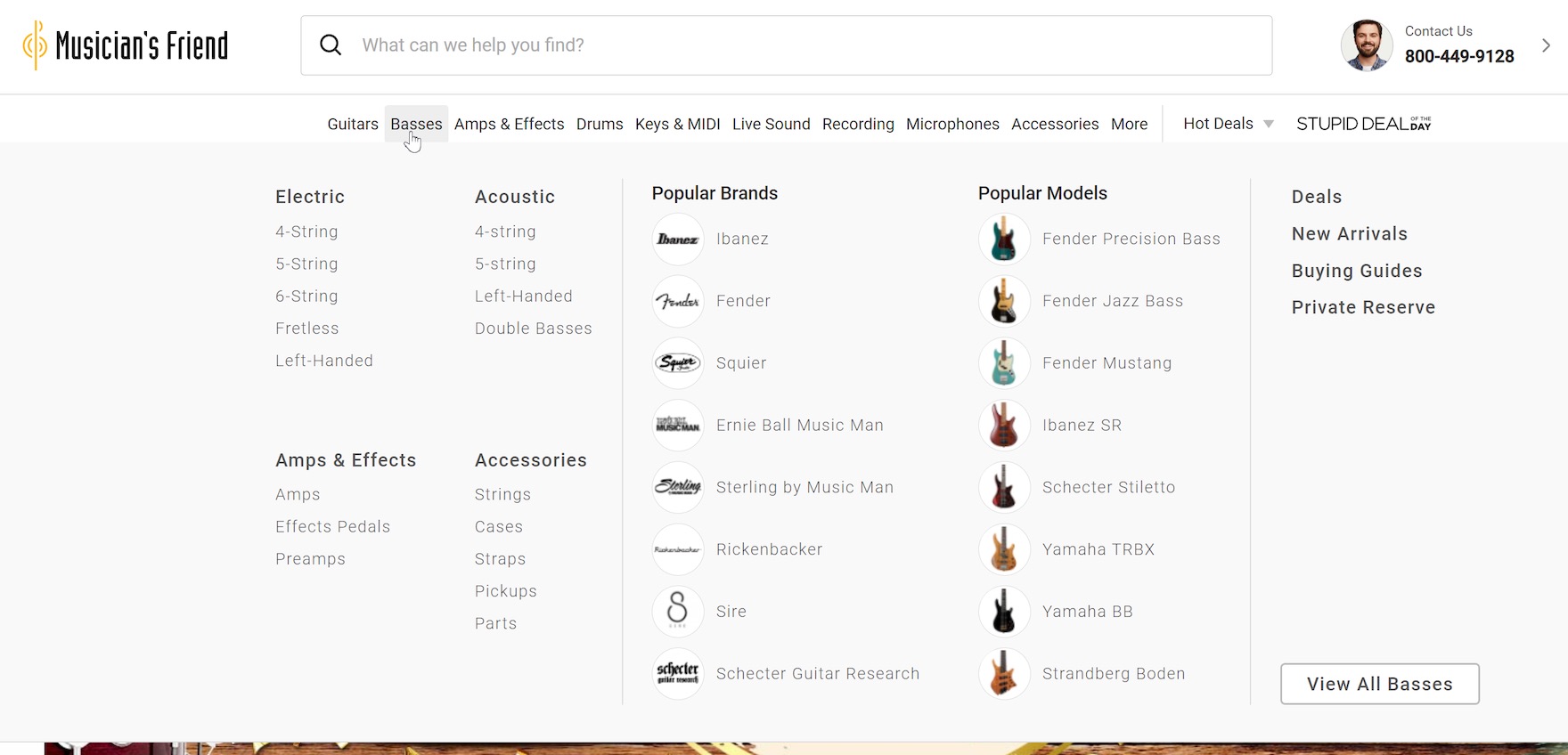Select the Fender Mustang bass image
Image resolution: width=1568 pixels, height=755 pixels.
(x=1004, y=363)
